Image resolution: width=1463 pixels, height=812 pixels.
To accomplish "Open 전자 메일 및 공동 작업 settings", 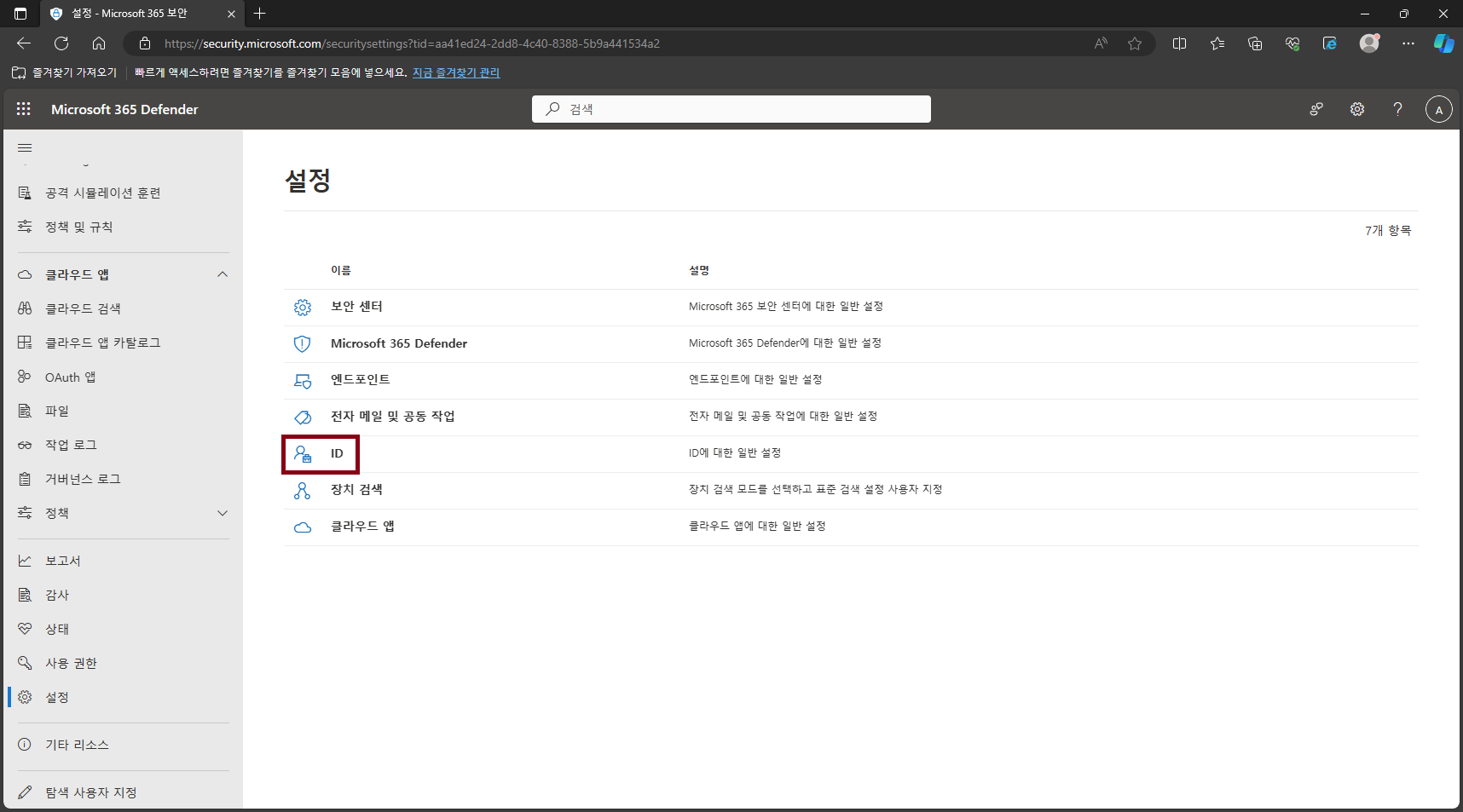I will (x=851, y=417).
